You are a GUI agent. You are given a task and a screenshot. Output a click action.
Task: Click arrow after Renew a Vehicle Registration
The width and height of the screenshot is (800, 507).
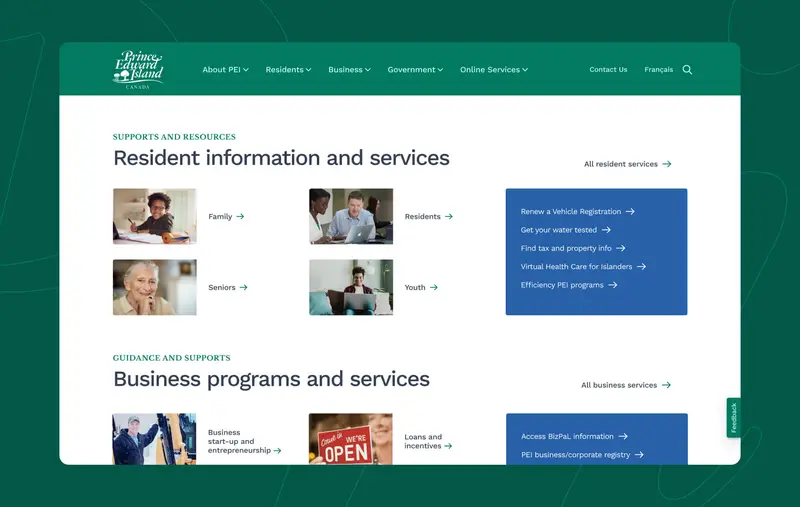click(630, 212)
